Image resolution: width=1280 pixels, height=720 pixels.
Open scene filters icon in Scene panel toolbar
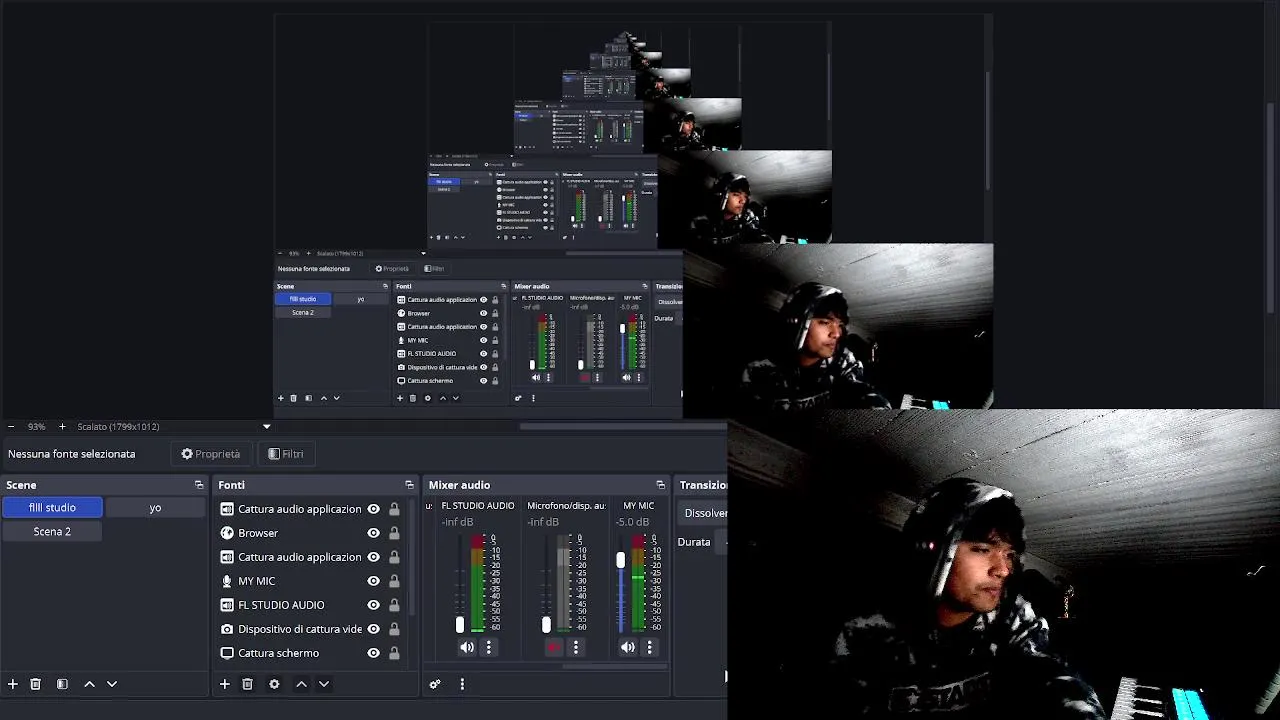(62, 684)
